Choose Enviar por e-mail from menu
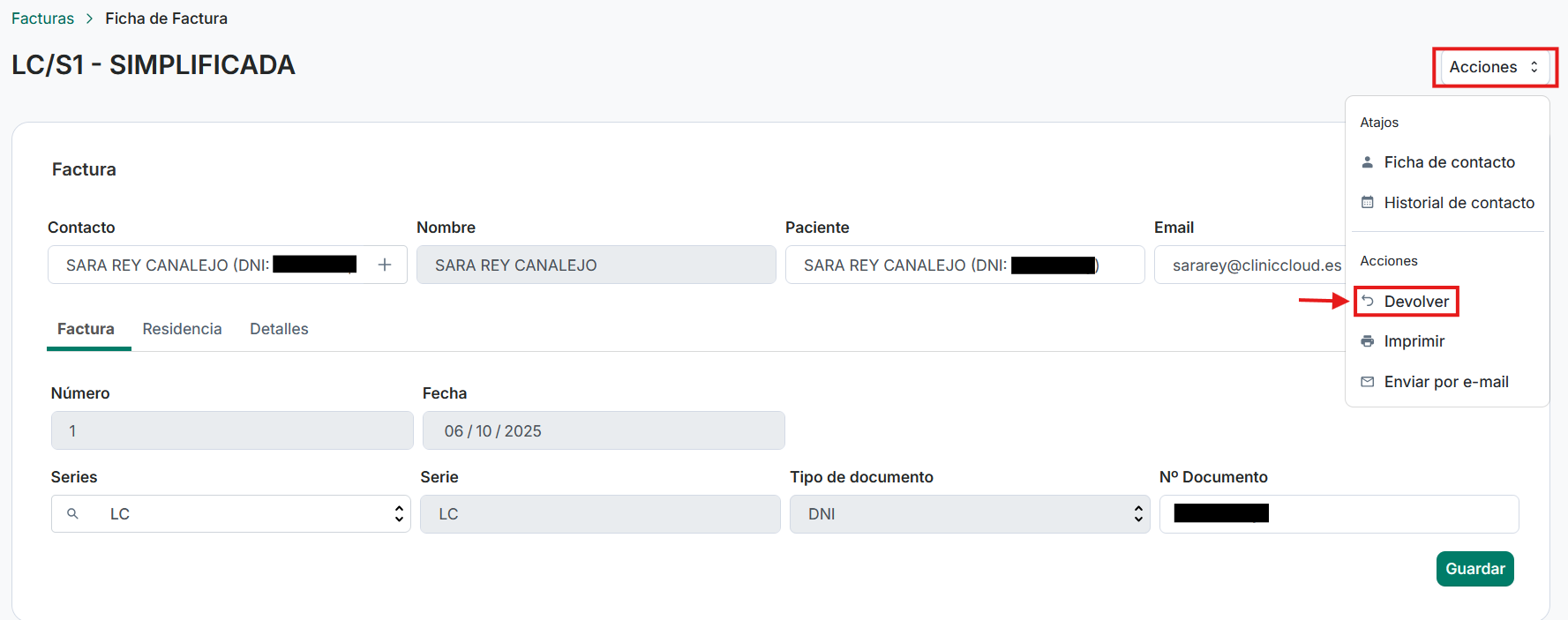Viewport: 1568px width, 620px height. click(1445, 382)
